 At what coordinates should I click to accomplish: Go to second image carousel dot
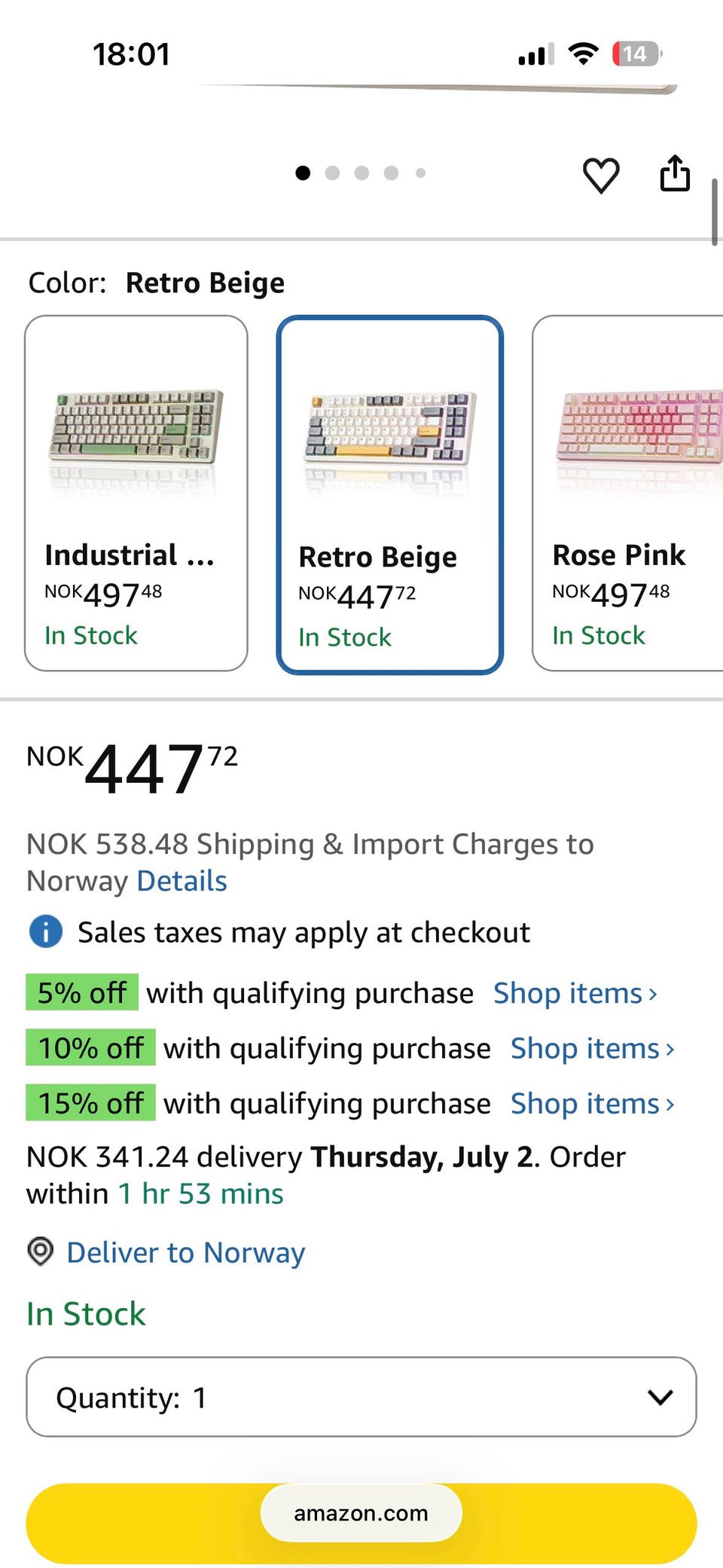(332, 173)
